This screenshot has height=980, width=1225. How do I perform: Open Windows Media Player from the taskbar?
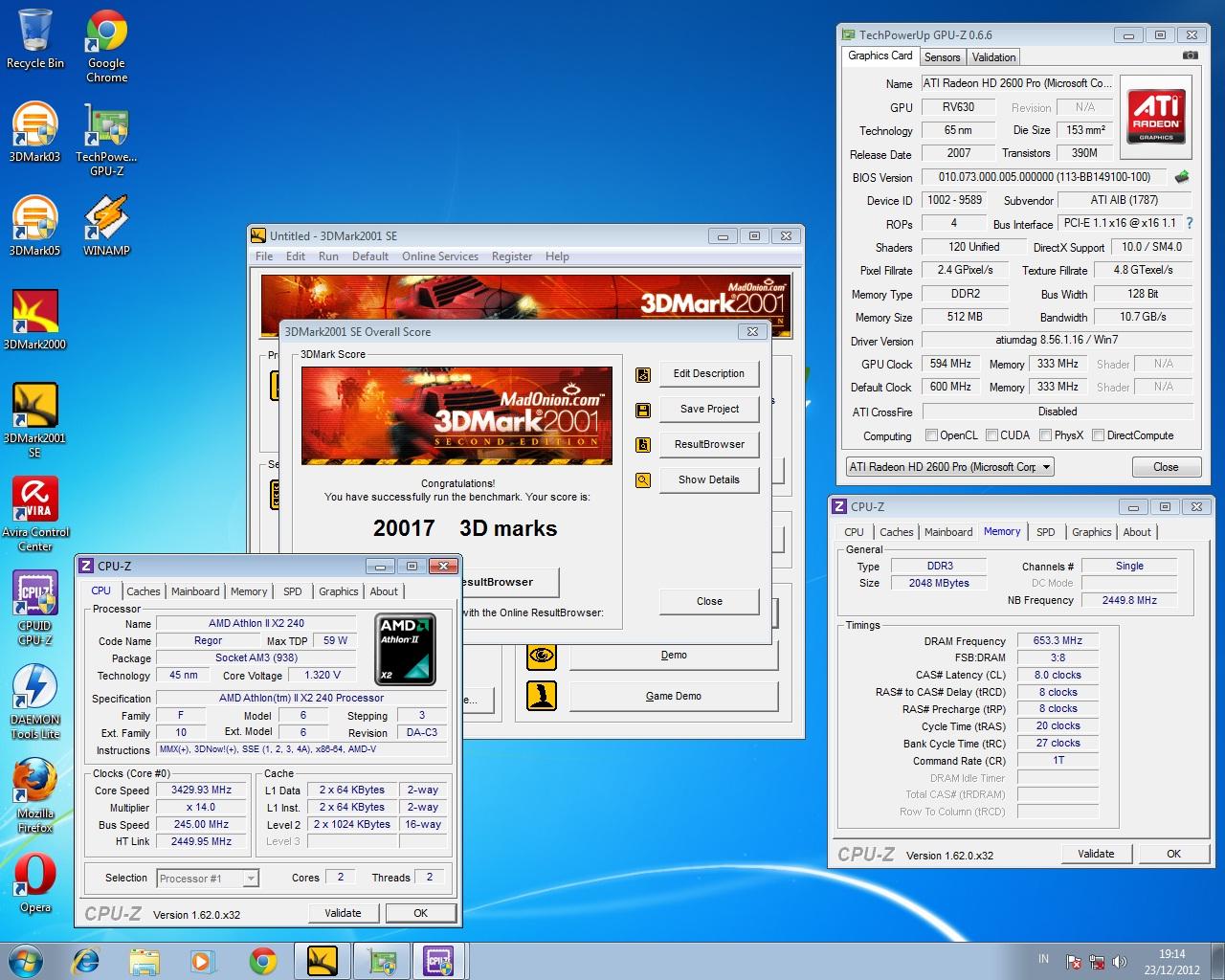coord(204,961)
